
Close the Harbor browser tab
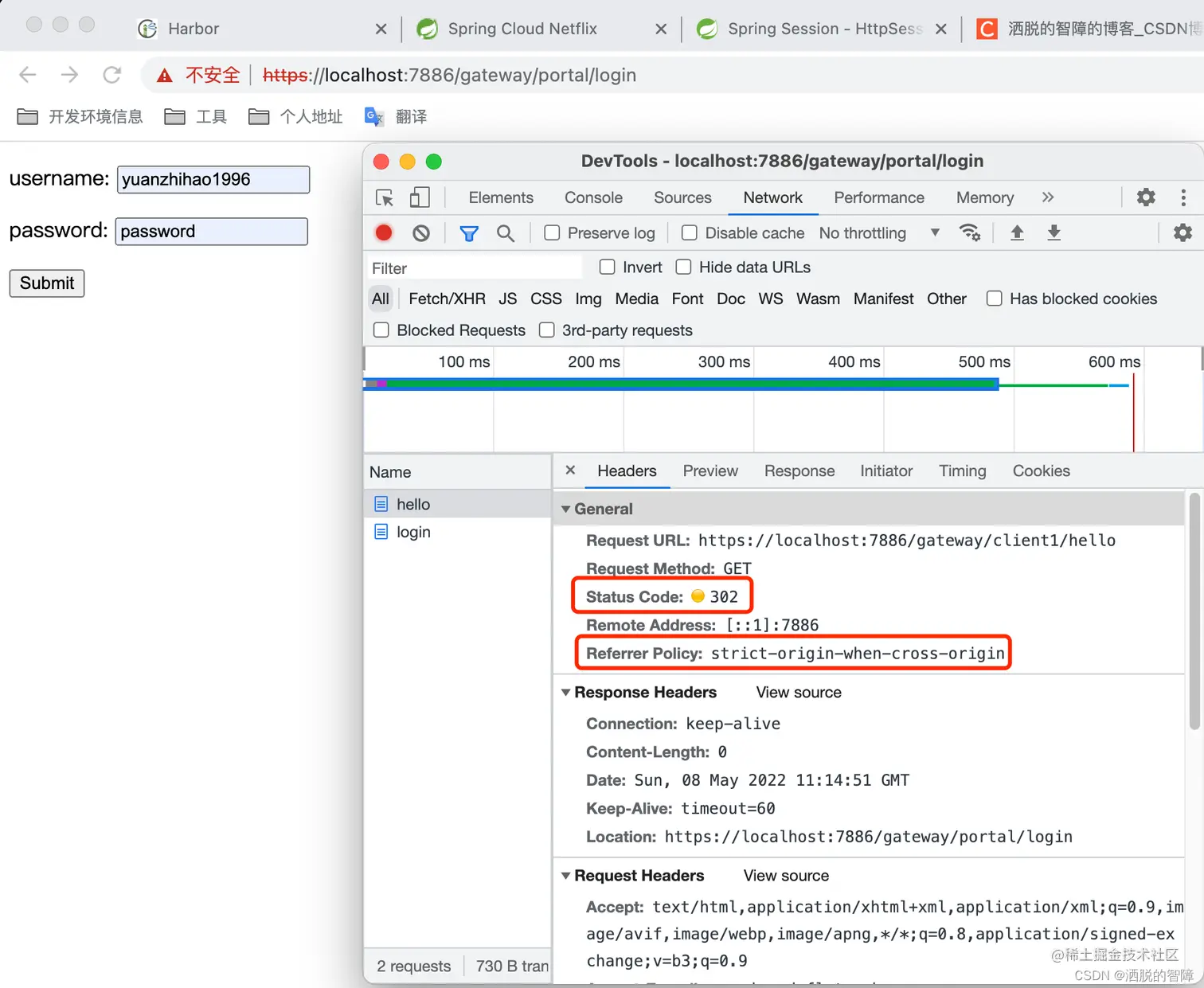tap(381, 29)
